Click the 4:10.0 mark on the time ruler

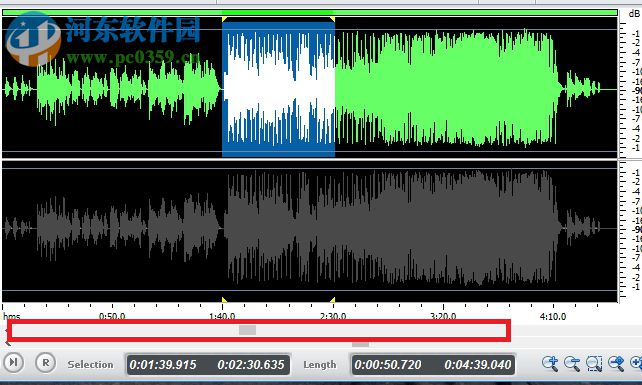[553, 316]
